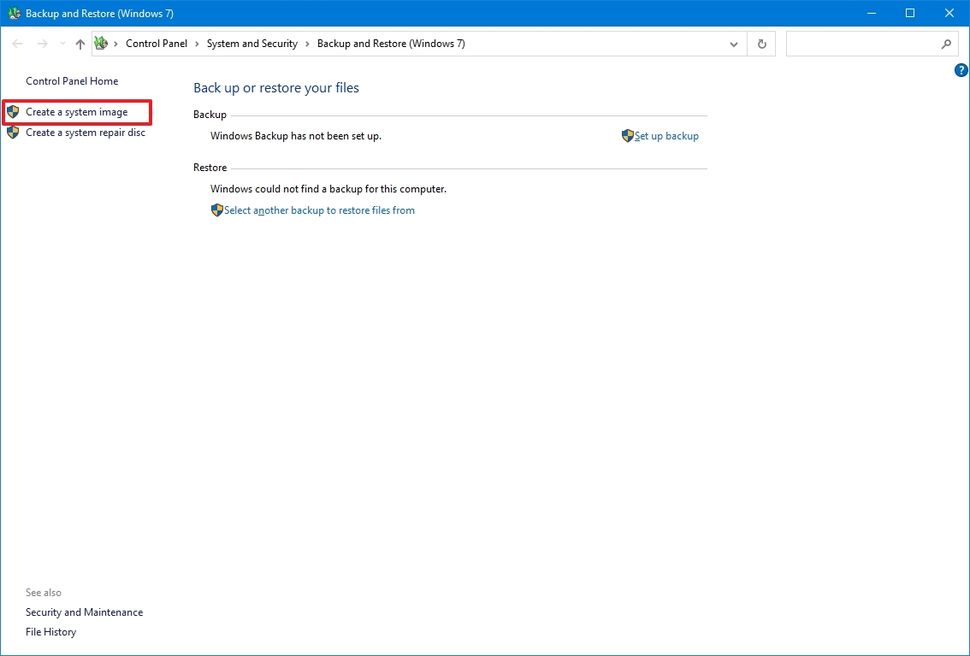
Task: Select Control Panel in the breadcrumb path
Action: [156, 43]
